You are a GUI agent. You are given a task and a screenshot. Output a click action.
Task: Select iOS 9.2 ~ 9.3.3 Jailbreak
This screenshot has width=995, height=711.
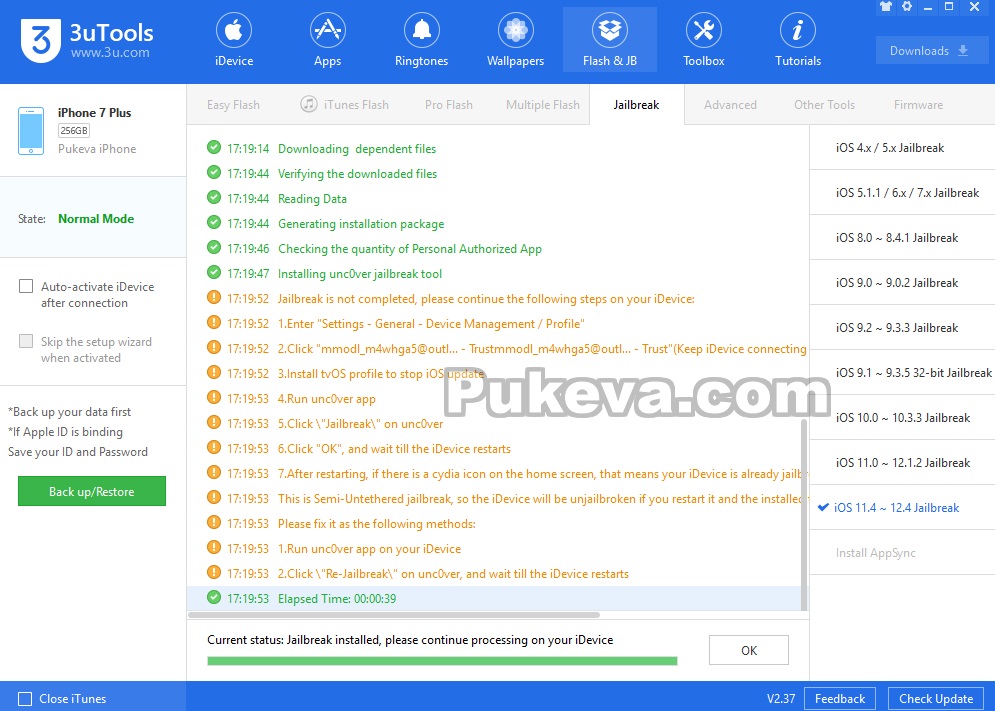[900, 327]
